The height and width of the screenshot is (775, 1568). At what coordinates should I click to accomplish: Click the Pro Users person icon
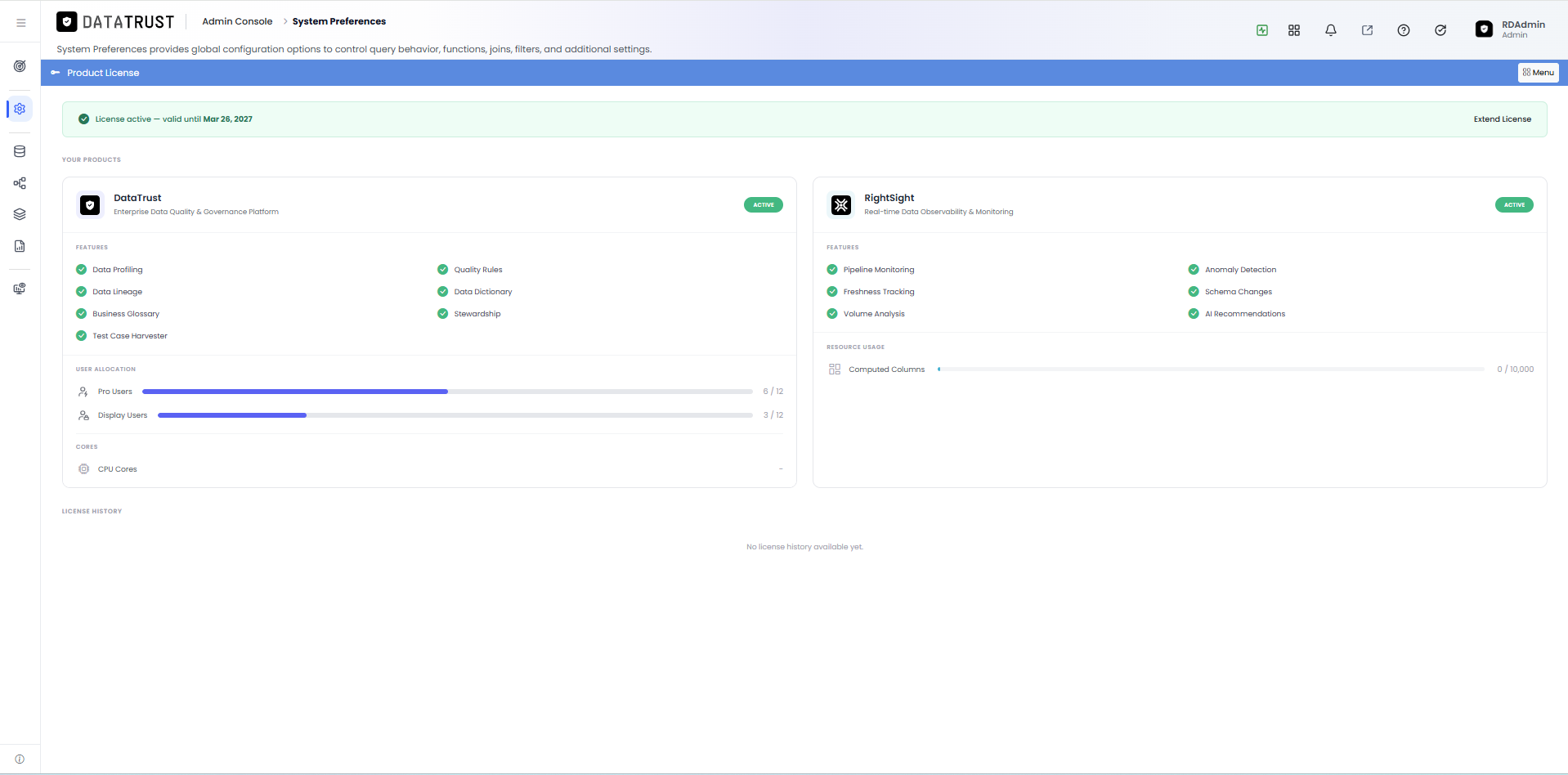click(x=83, y=392)
